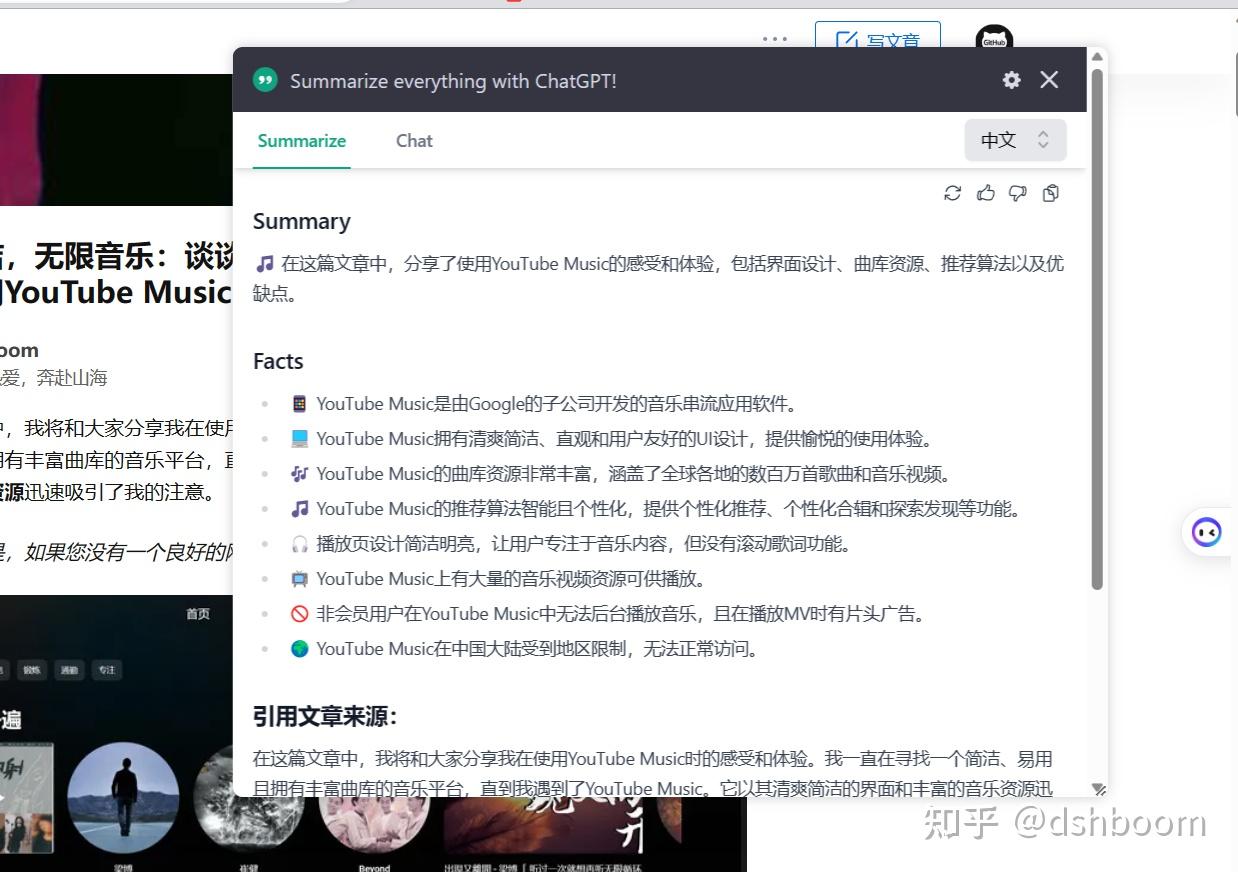The image size is (1238, 872).
Task: Click the Facts heading
Action: [x=278, y=362]
